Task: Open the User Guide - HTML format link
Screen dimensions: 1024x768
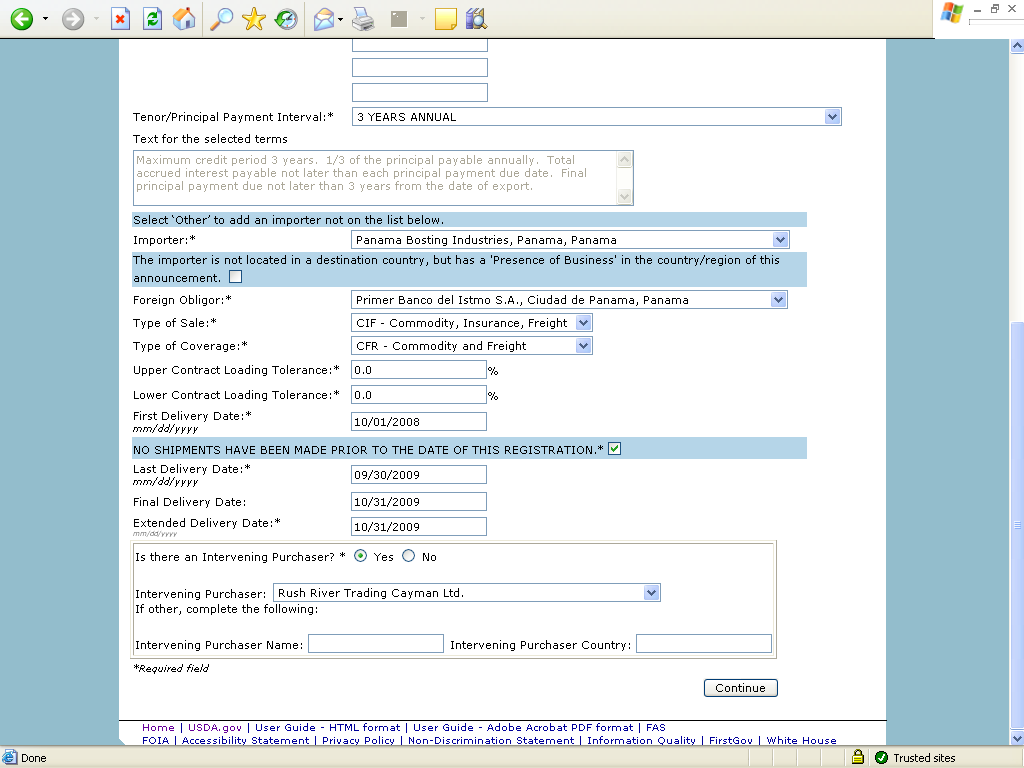Action: click(328, 728)
